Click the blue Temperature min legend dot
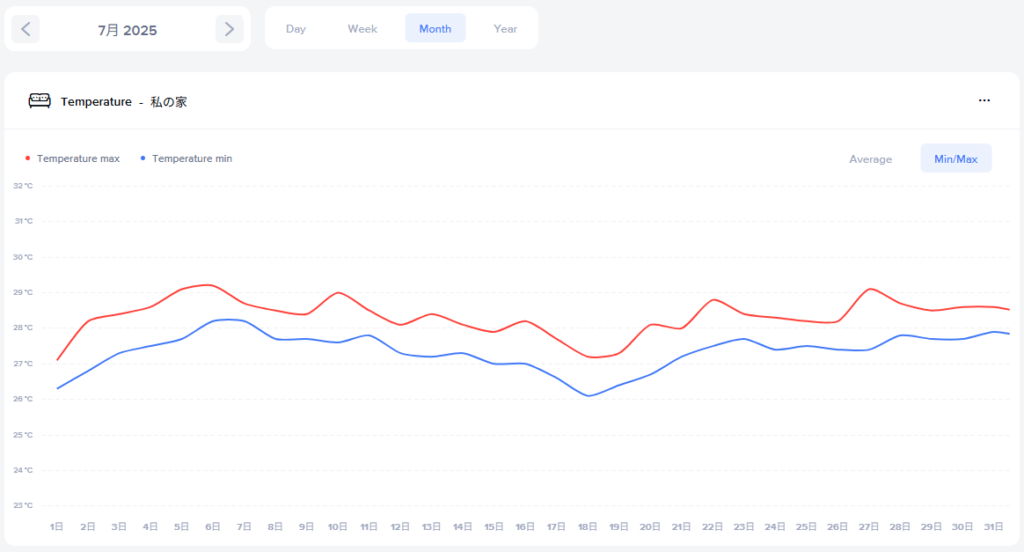 [143, 159]
